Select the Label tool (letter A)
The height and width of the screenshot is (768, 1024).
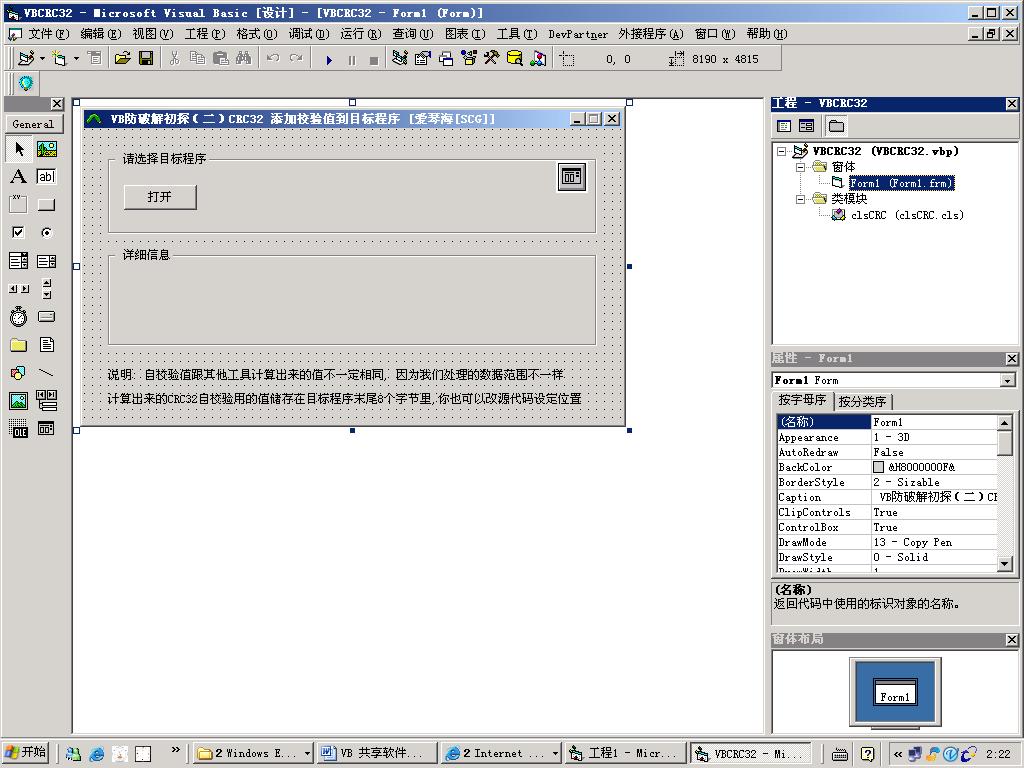pyautogui.click(x=19, y=176)
